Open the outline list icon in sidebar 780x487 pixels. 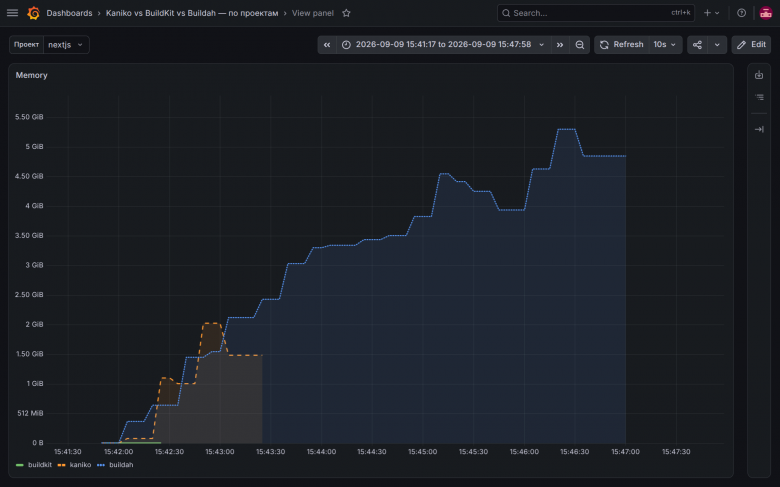pos(759,97)
